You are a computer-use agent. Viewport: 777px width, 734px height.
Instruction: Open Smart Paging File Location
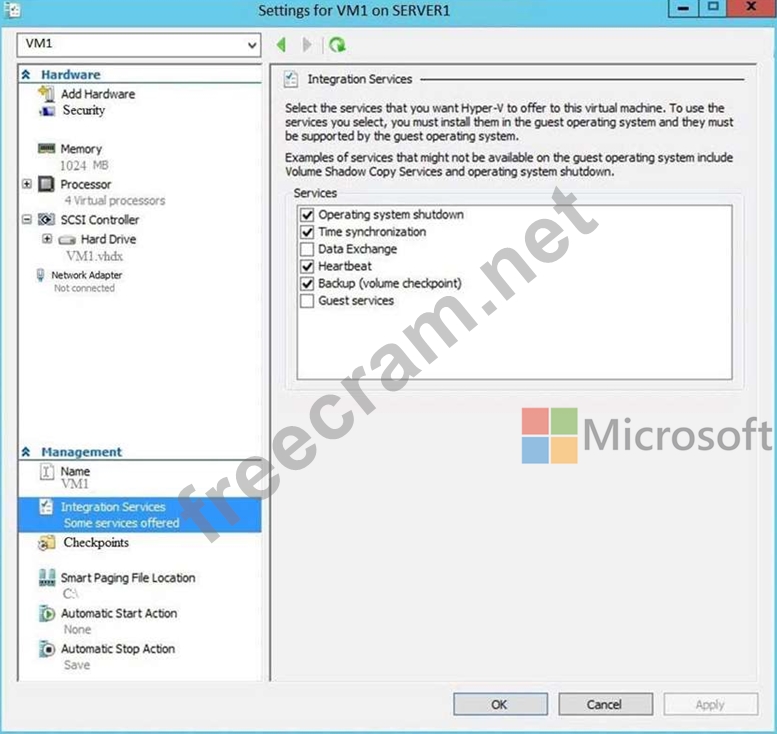click(x=128, y=578)
